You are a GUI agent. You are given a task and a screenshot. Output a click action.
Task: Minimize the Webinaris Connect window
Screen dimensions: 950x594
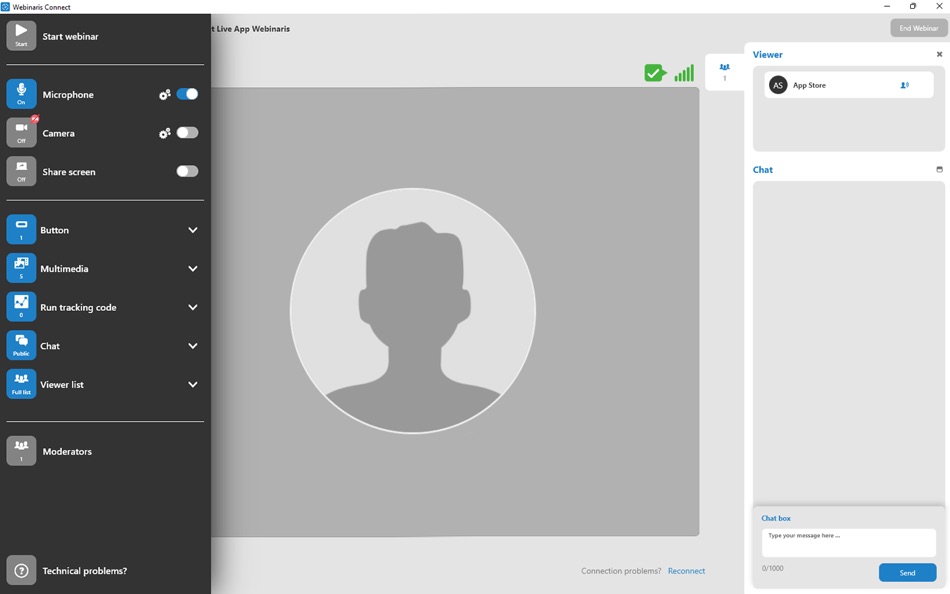(x=887, y=6)
